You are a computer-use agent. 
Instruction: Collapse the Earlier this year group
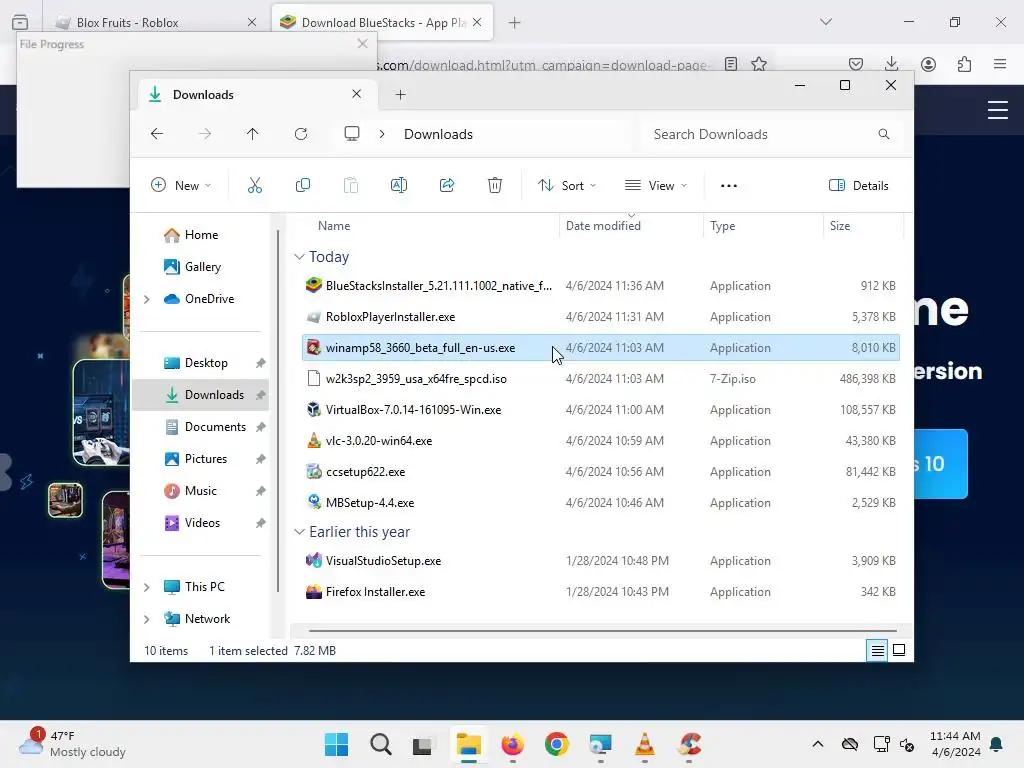[299, 532]
